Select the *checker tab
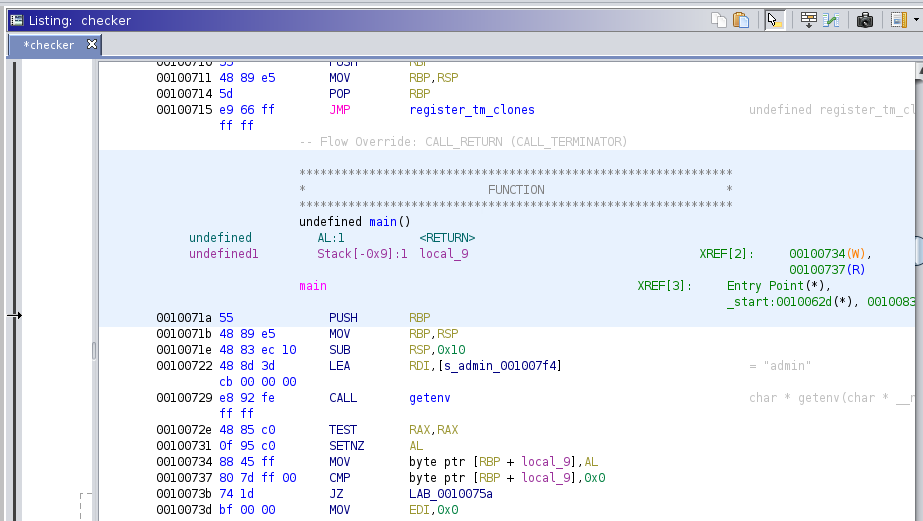 click(x=49, y=45)
